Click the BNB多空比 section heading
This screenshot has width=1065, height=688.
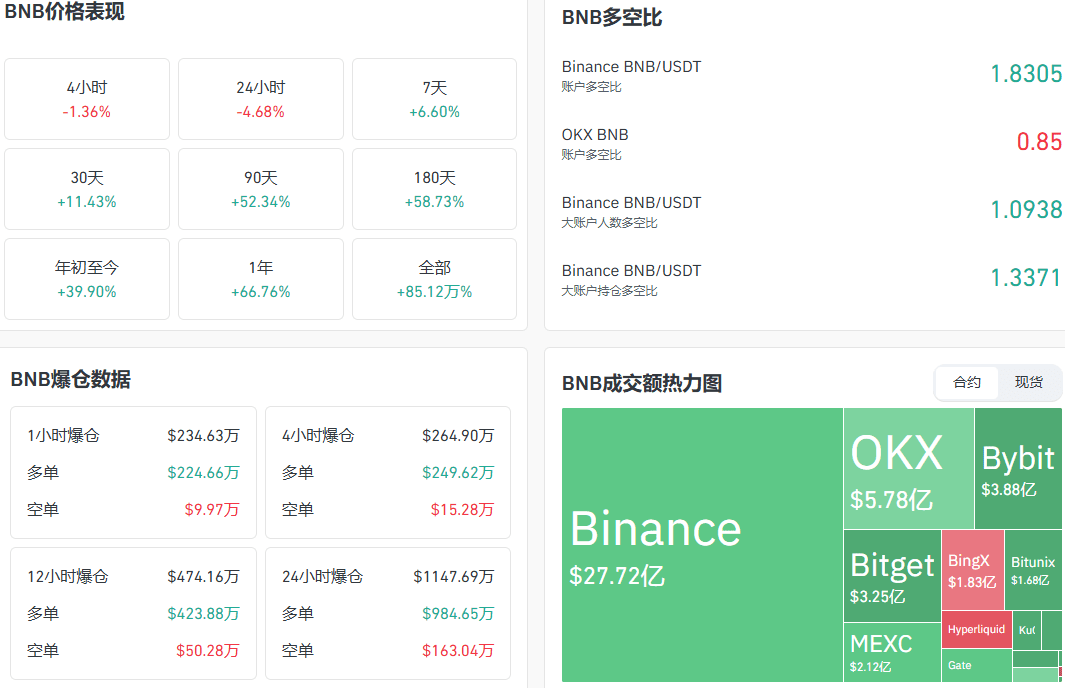tap(612, 18)
